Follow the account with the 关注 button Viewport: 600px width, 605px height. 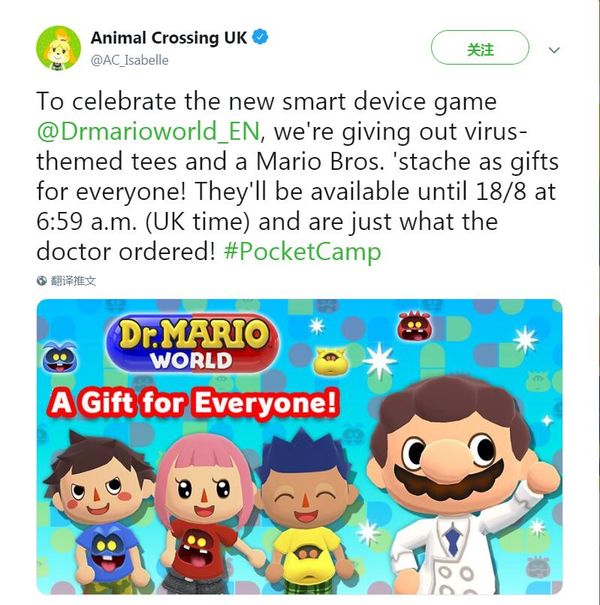click(480, 47)
